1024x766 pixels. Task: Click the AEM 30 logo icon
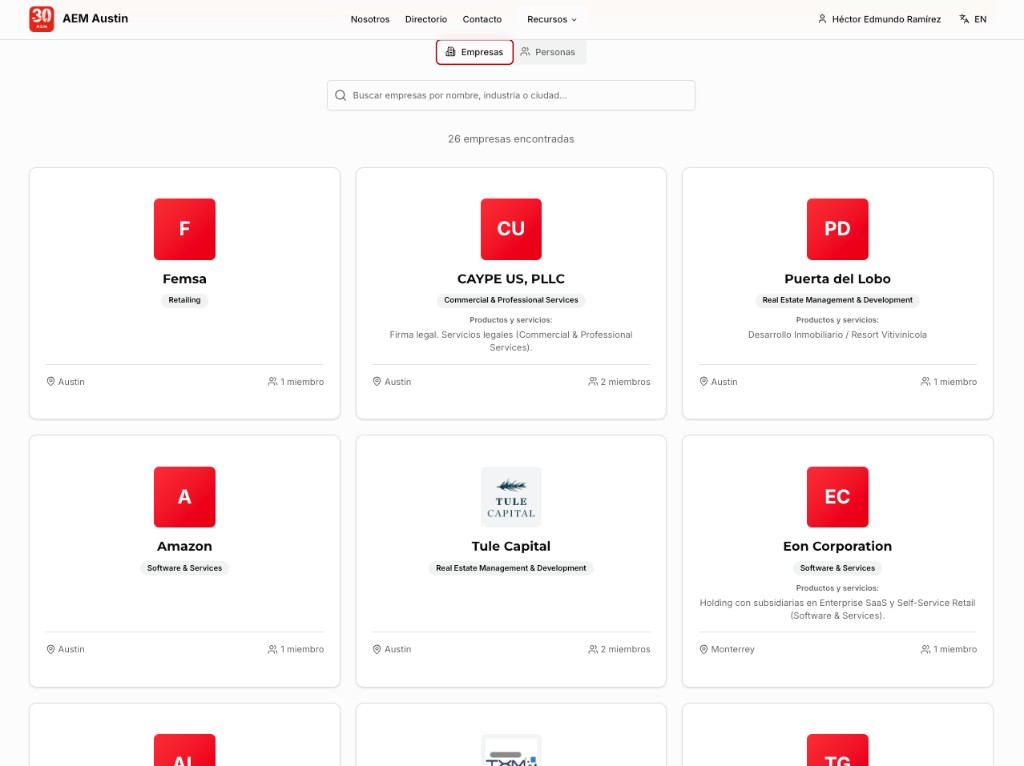pyautogui.click(x=41, y=18)
